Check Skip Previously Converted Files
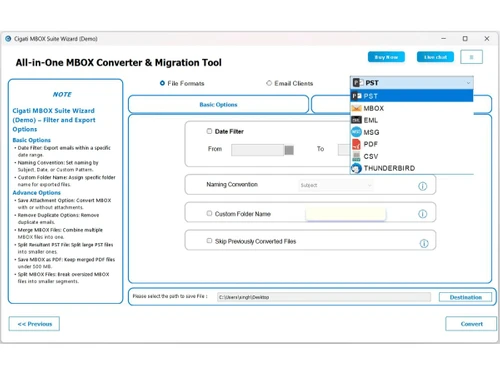Viewport: 500px width, 375px height. [209, 241]
